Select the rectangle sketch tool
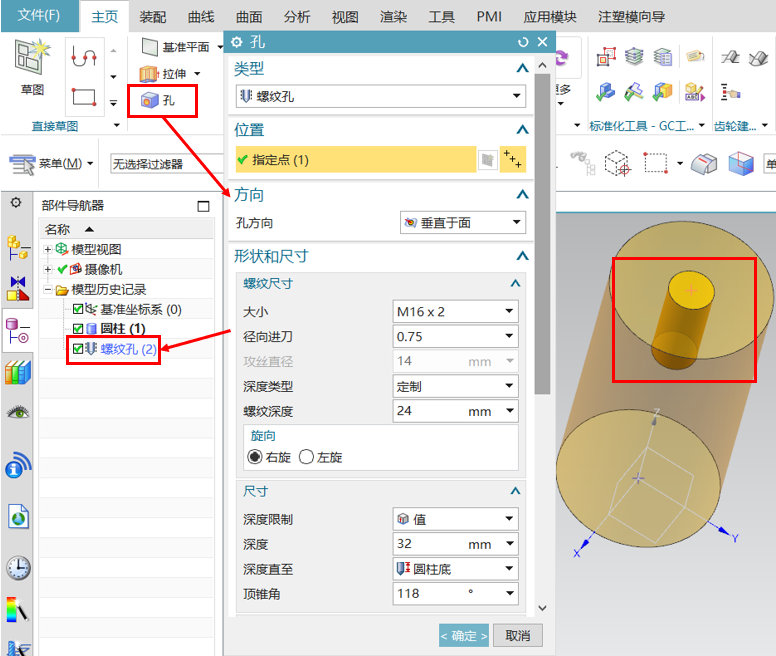 click(84, 96)
